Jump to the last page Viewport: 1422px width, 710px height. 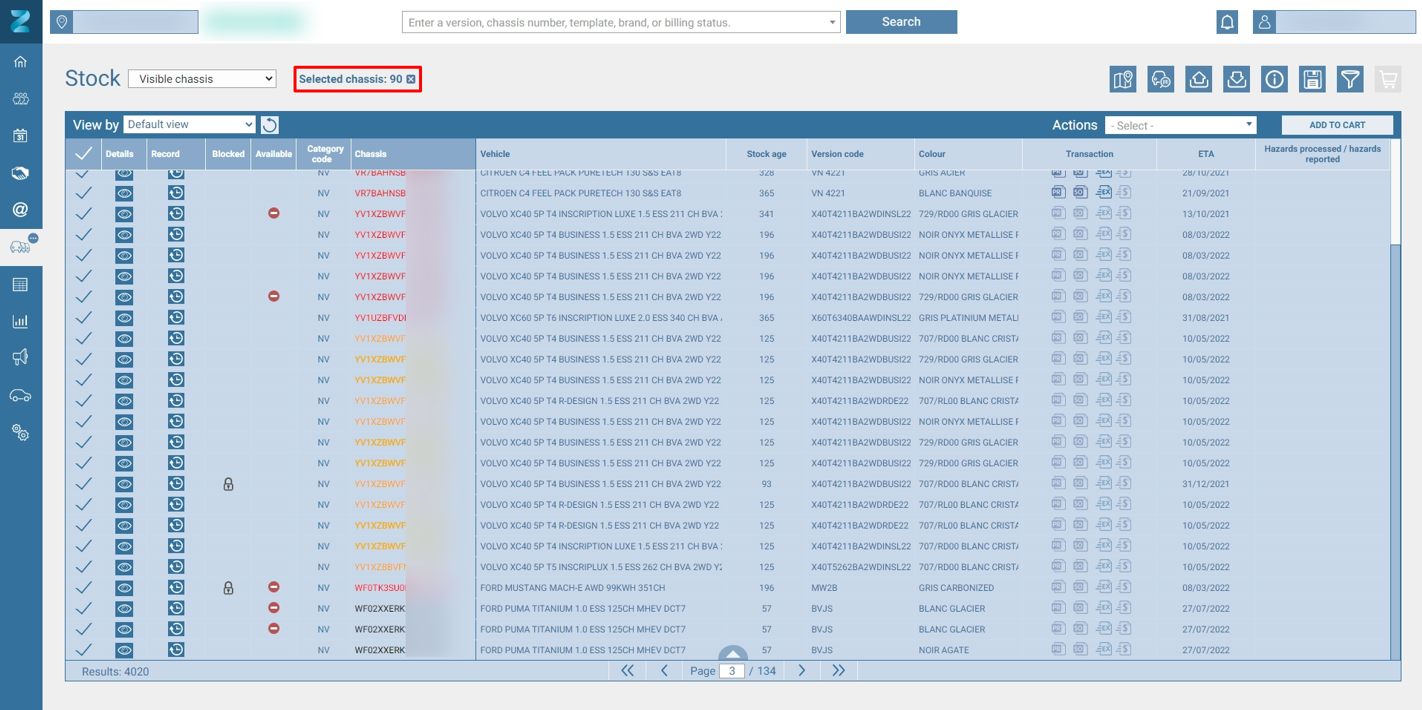(x=839, y=671)
